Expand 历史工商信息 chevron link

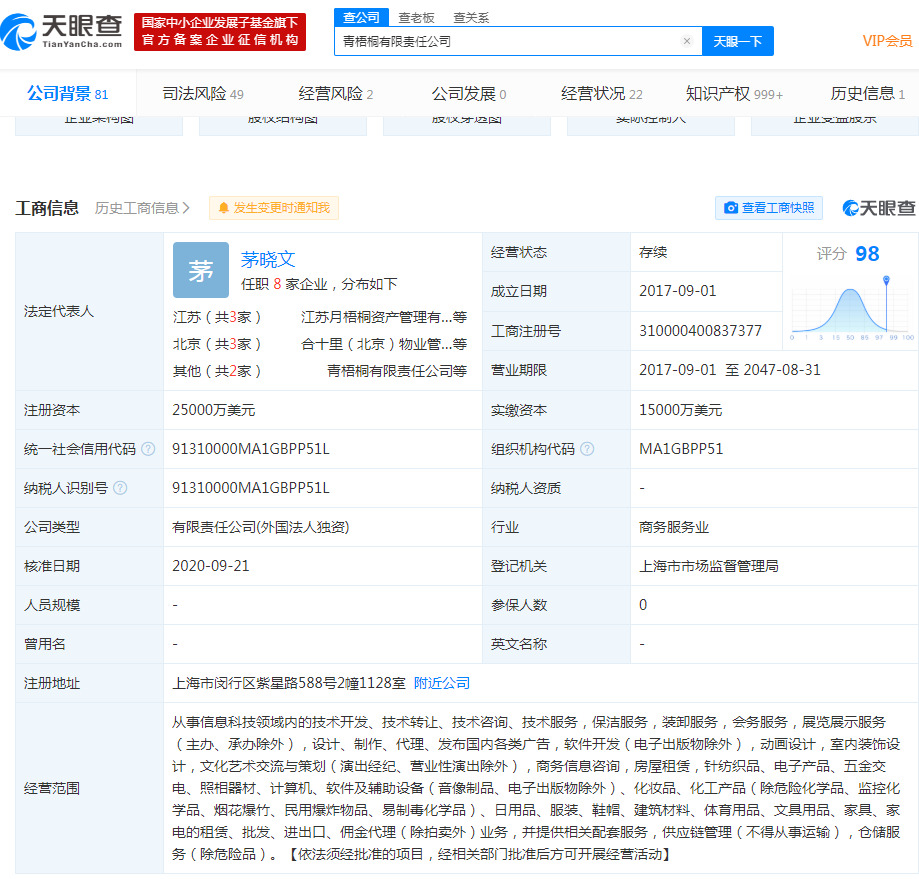point(142,208)
